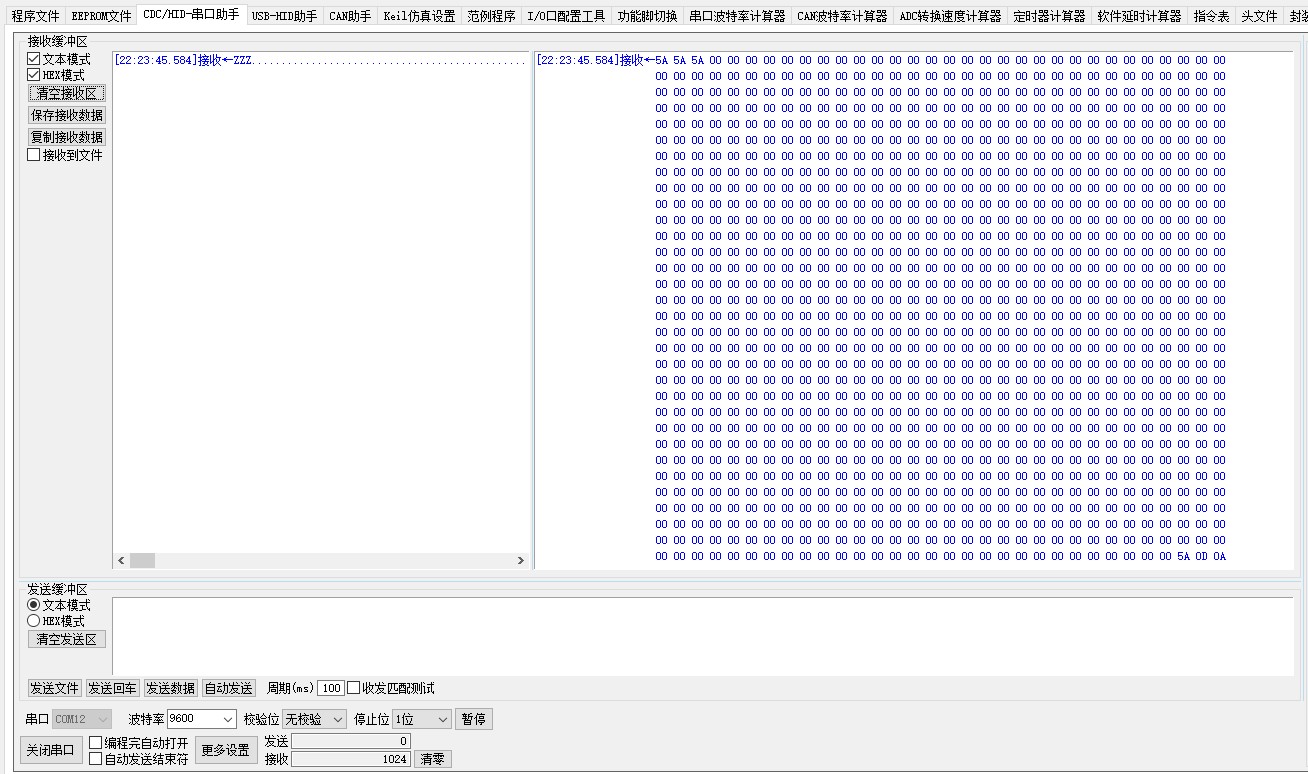
Task: Open the 停止位 stop bits dropdown
Action: coord(422,719)
